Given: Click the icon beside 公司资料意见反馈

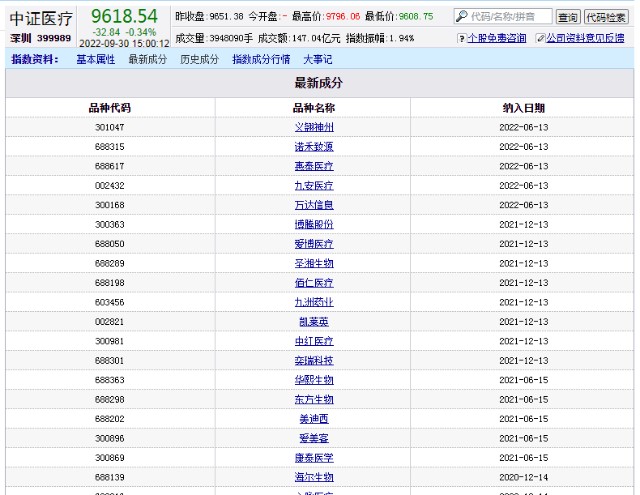Looking at the screenshot, I should click(x=539, y=38).
